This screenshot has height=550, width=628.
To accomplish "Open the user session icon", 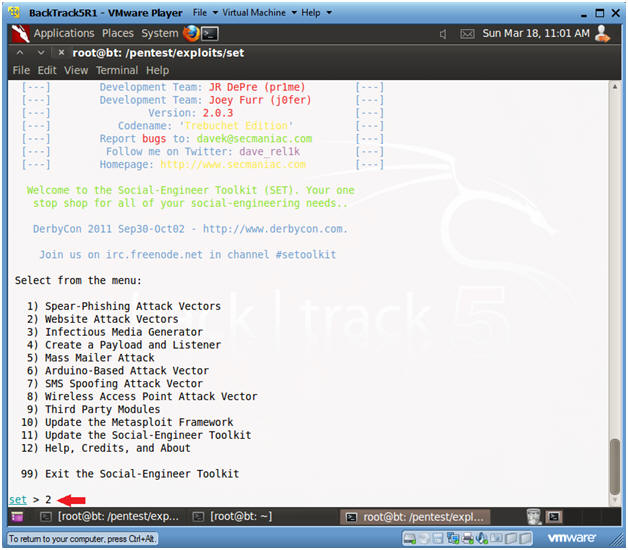I will [x=602, y=33].
